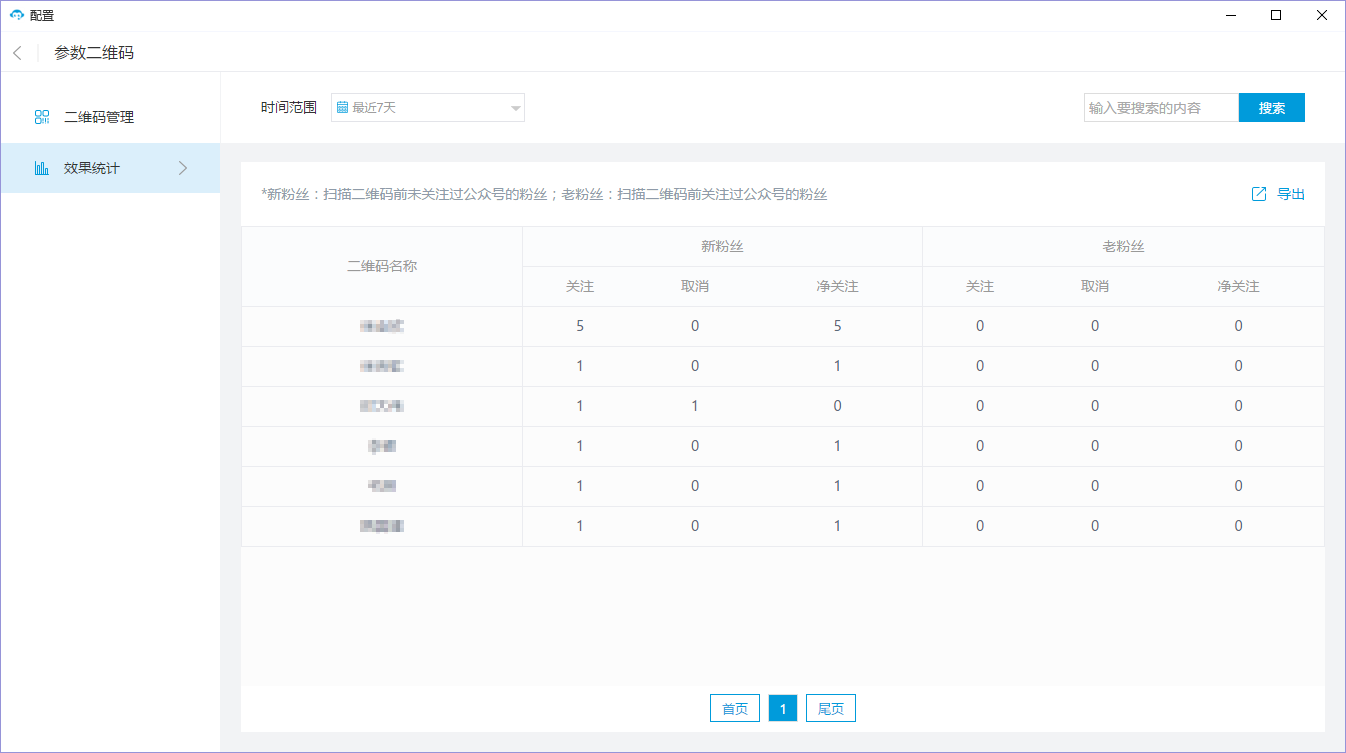Click the 导出 export link
This screenshot has width=1346, height=753.
click(1291, 194)
